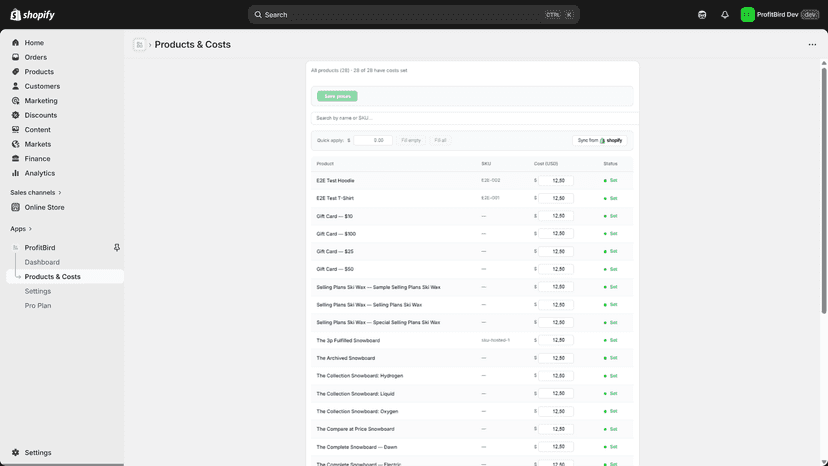Click the Selling Plans Ski Wax — Sample row
This screenshot has height=466, width=828.
point(378,287)
